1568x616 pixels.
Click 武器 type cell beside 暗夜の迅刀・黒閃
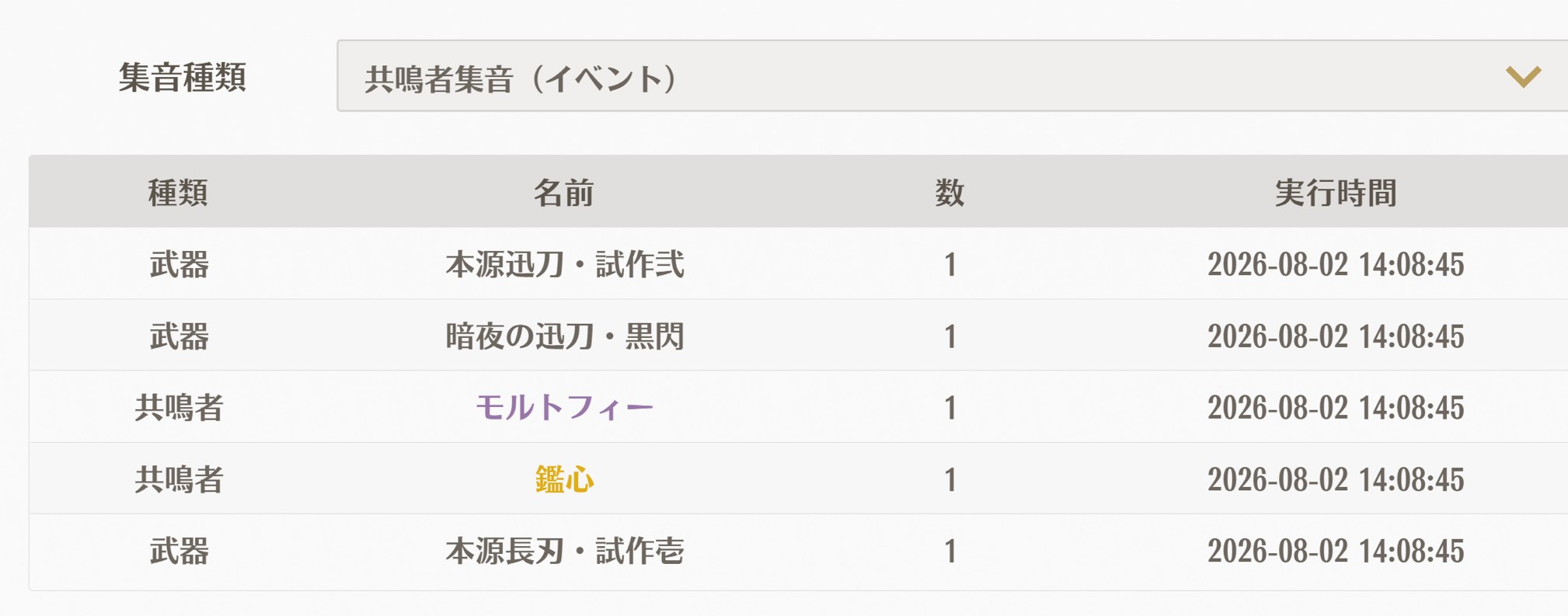[179, 336]
